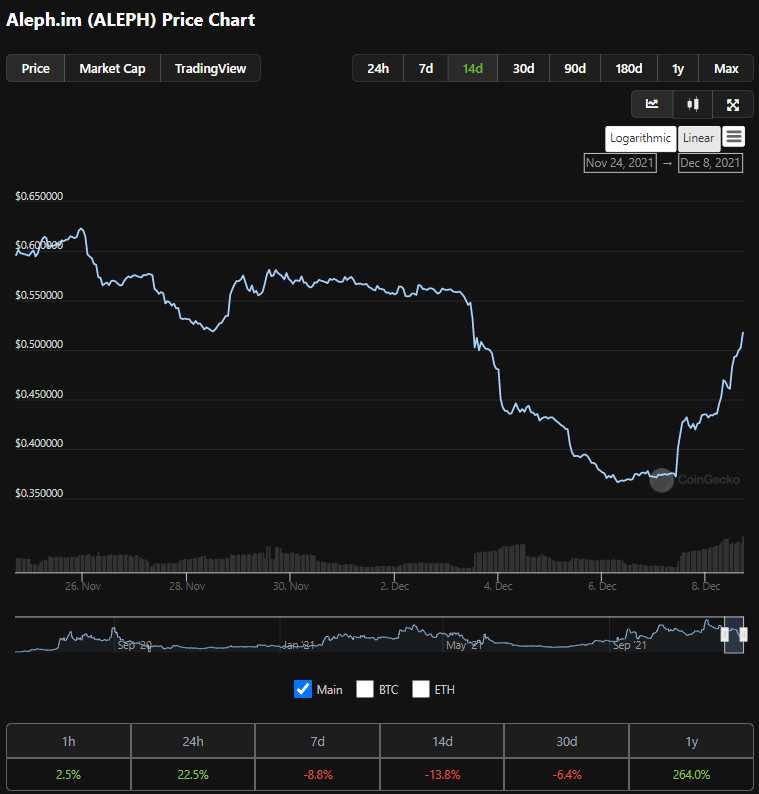Click the 22.5% 24h change value

pyautogui.click(x=193, y=774)
